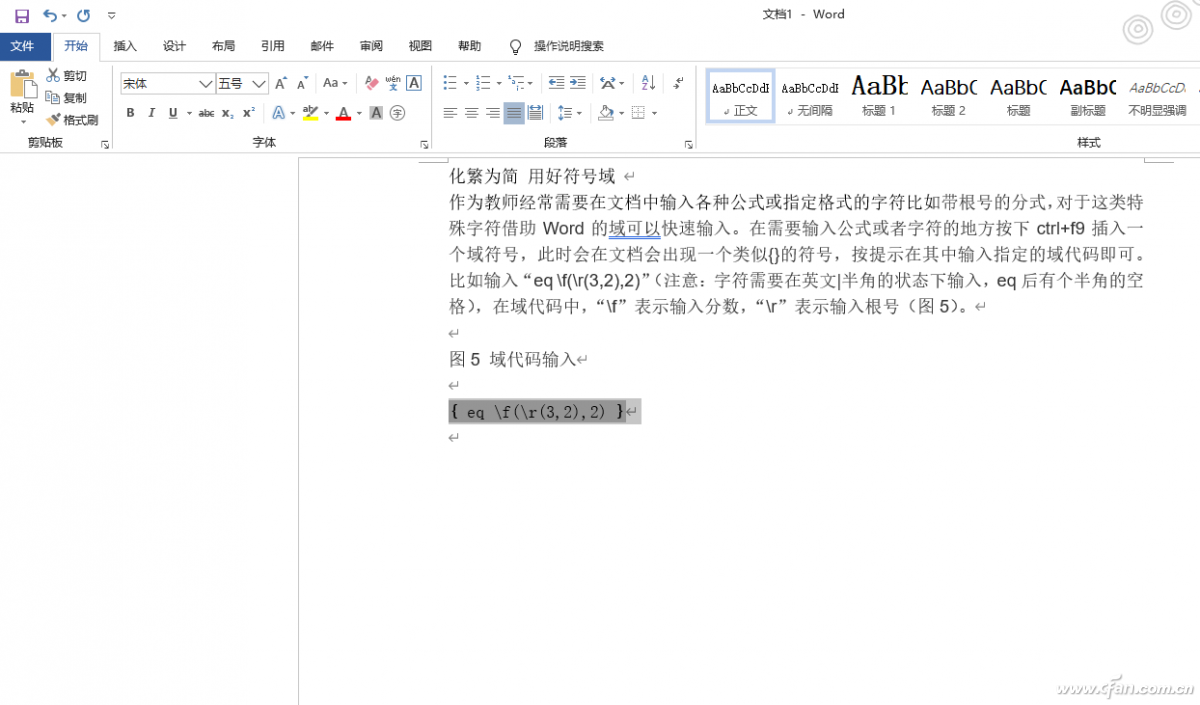Toggle Subscript formatting
The width and height of the screenshot is (1200, 705).
pyautogui.click(x=227, y=113)
